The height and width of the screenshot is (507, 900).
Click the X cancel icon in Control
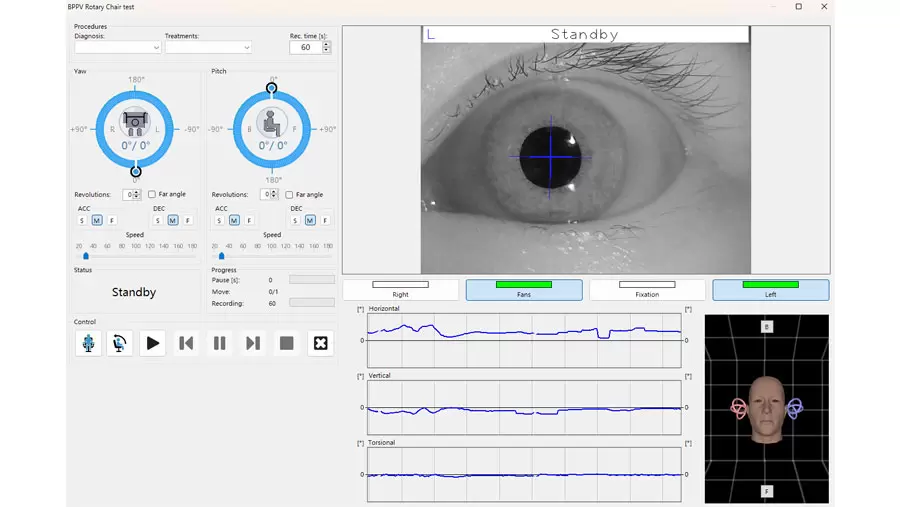tap(320, 343)
